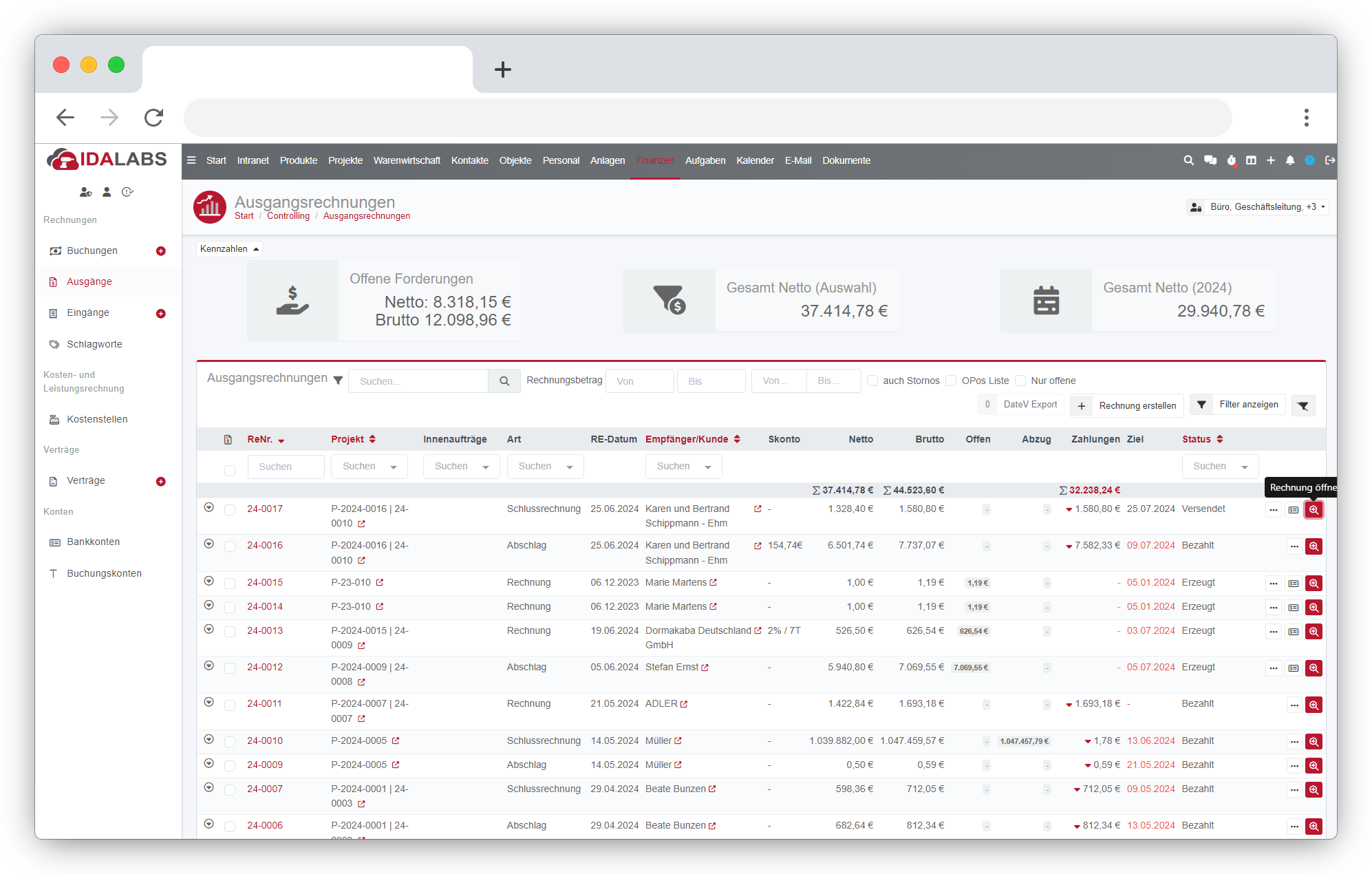Screen dimensions: 1372x874
Task: Click the logout icon in navbar
Action: 1330,160
